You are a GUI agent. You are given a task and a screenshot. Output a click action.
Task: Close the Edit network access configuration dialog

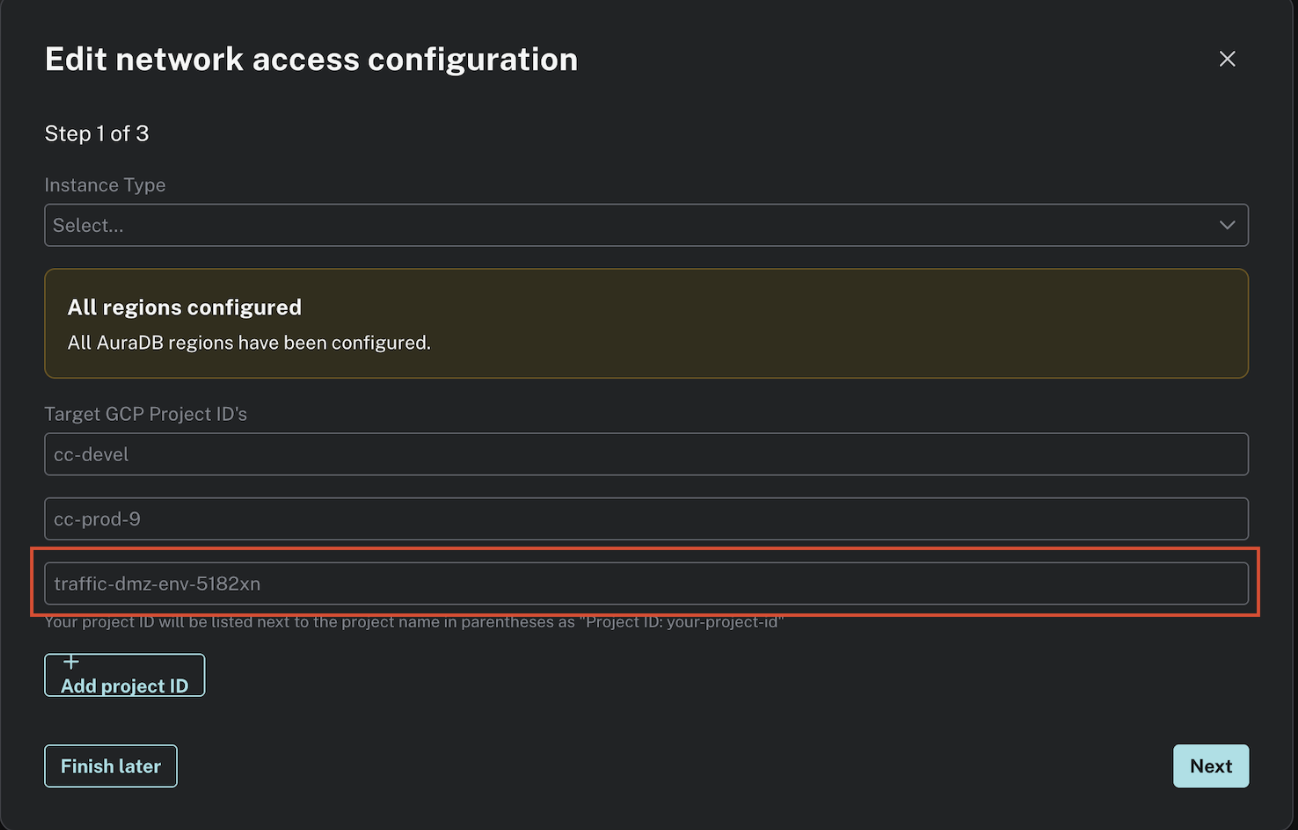click(1227, 58)
